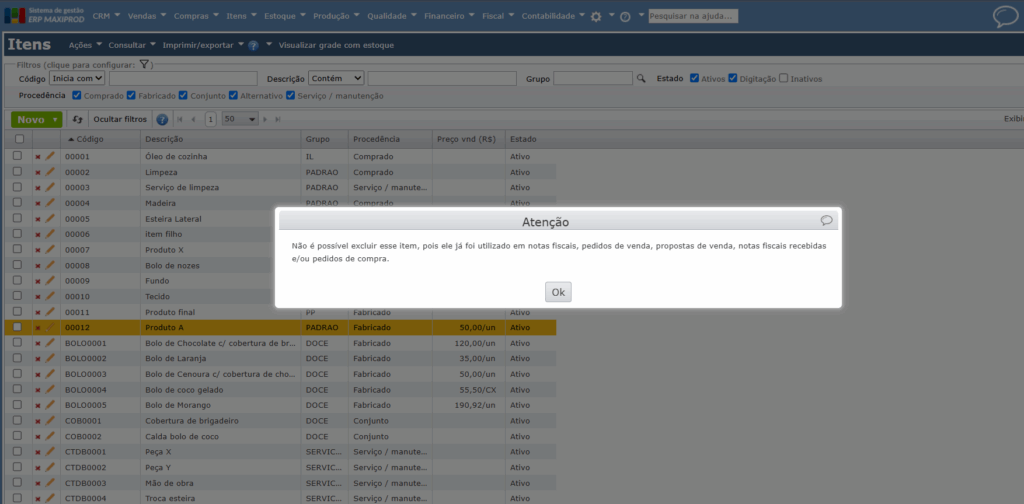Go to first page of grid

(180, 119)
